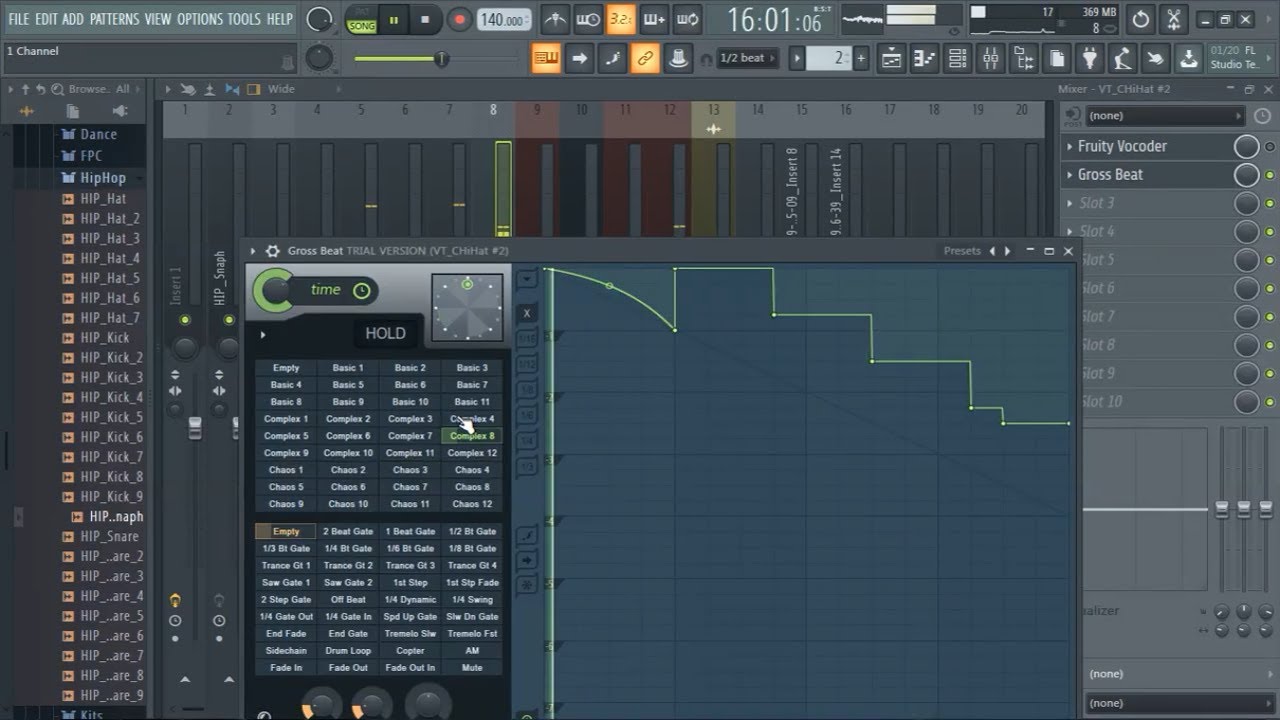This screenshot has width=1280, height=720.
Task: Toggle the loop recording icon
Action: coord(687,19)
